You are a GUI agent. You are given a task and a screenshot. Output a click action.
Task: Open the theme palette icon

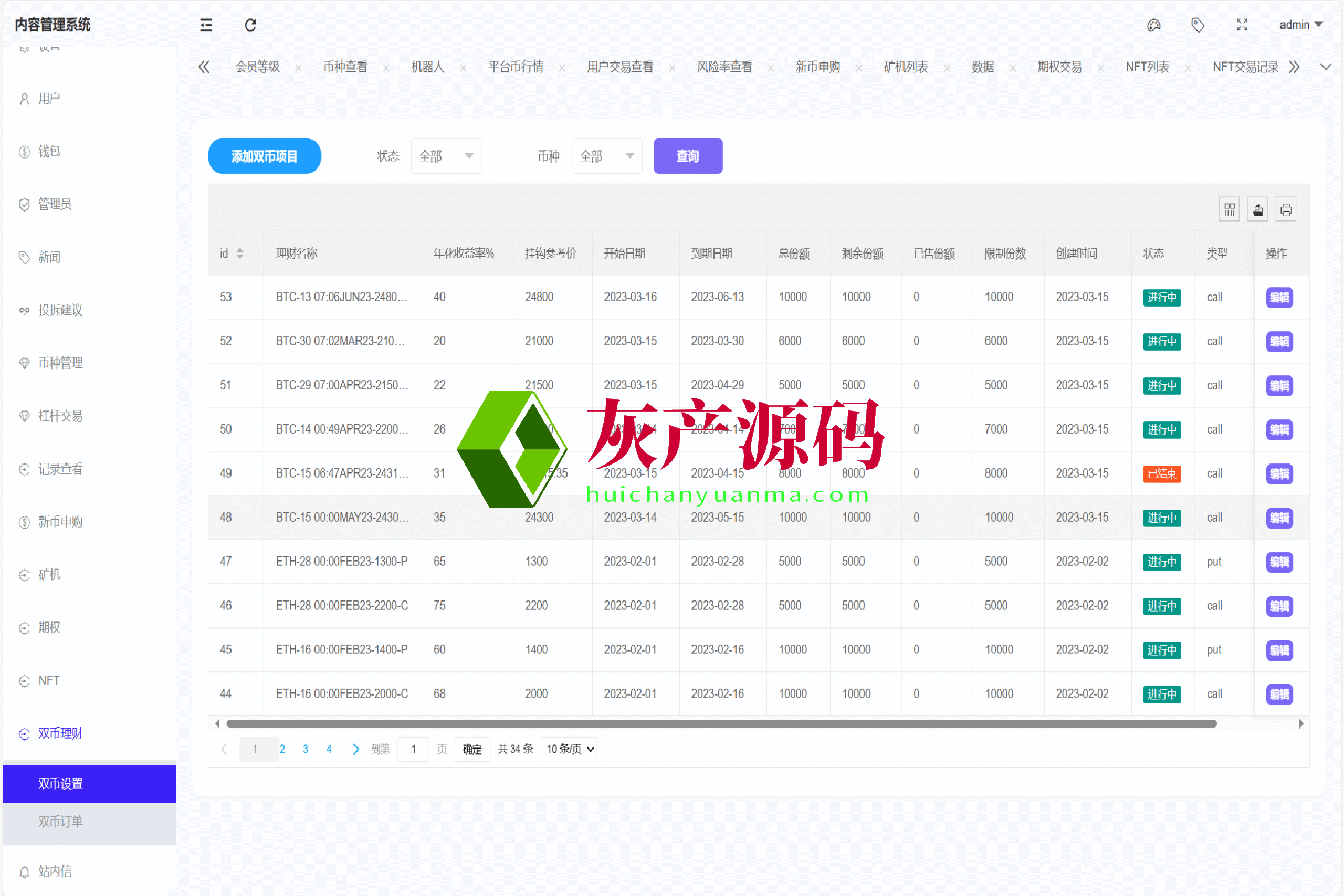[x=1153, y=25]
